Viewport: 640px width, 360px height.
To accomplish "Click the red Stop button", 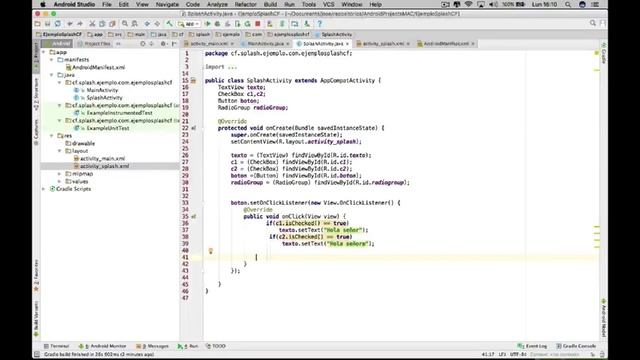I will coord(258,24).
